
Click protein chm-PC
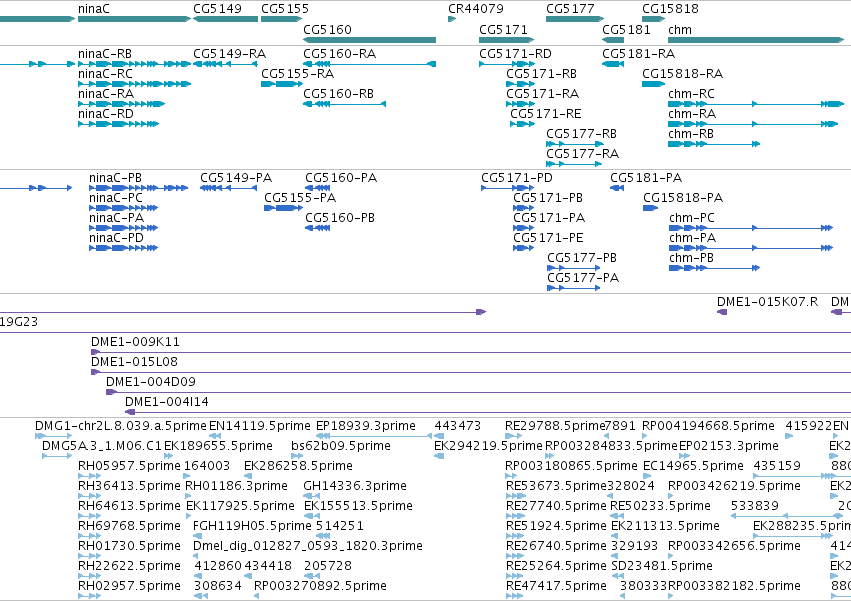[751, 228]
